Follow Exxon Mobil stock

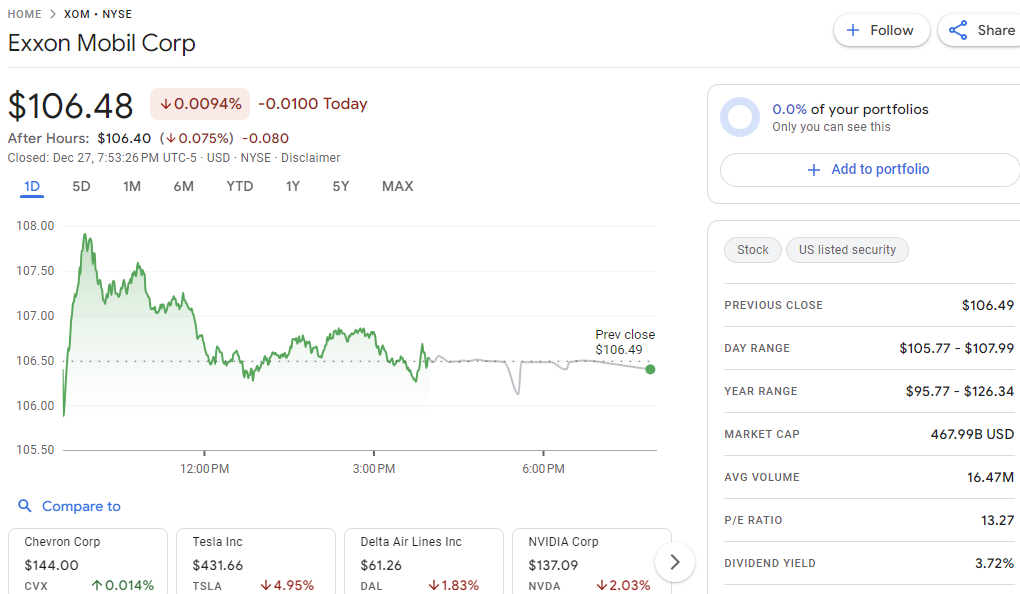click(x=881, y=31)
